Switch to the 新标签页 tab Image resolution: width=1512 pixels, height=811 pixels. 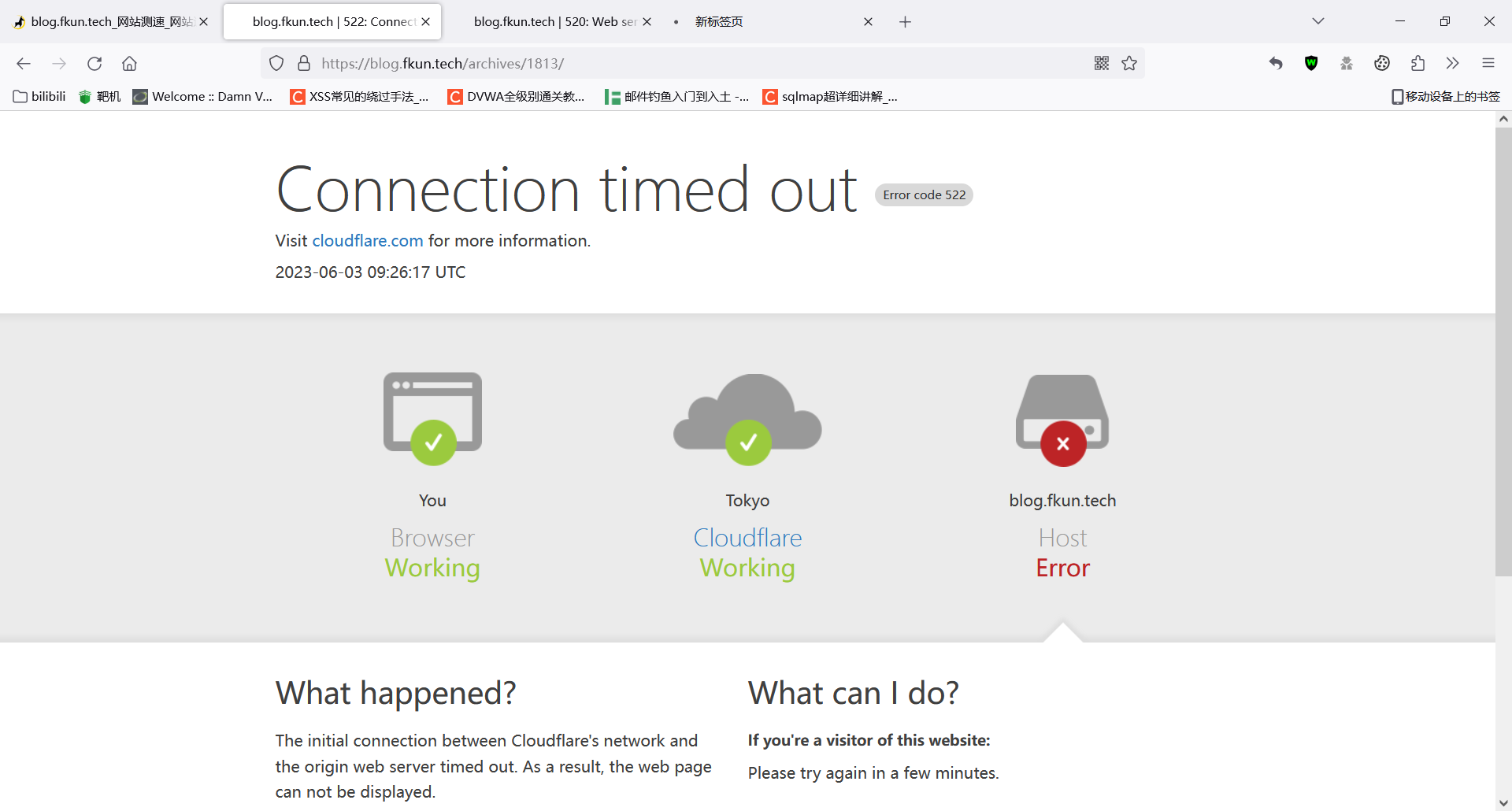tap(718, 22)
